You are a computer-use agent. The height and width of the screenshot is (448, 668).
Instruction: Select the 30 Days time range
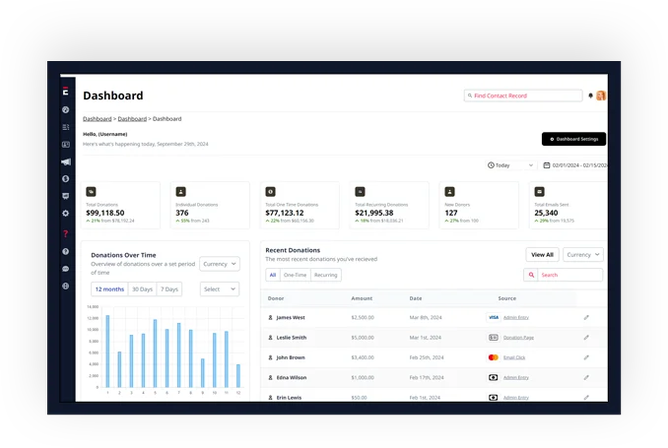[143, 289]
